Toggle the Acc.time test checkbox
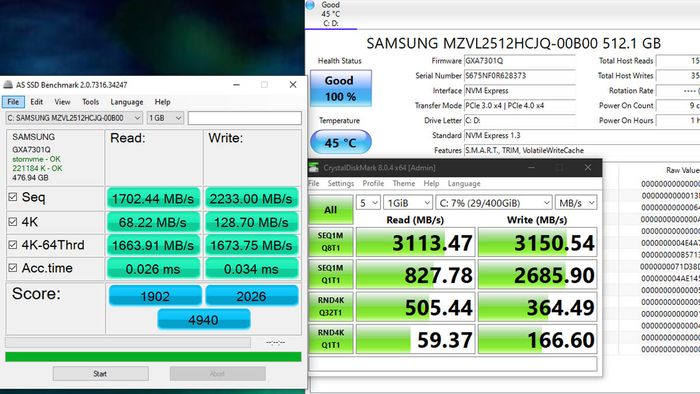 click(13, 268)
